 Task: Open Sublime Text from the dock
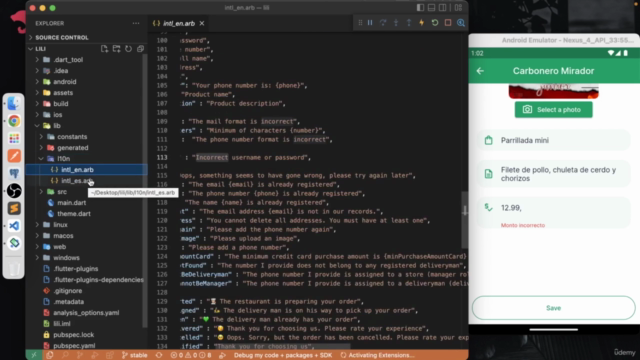coord(14,209)
